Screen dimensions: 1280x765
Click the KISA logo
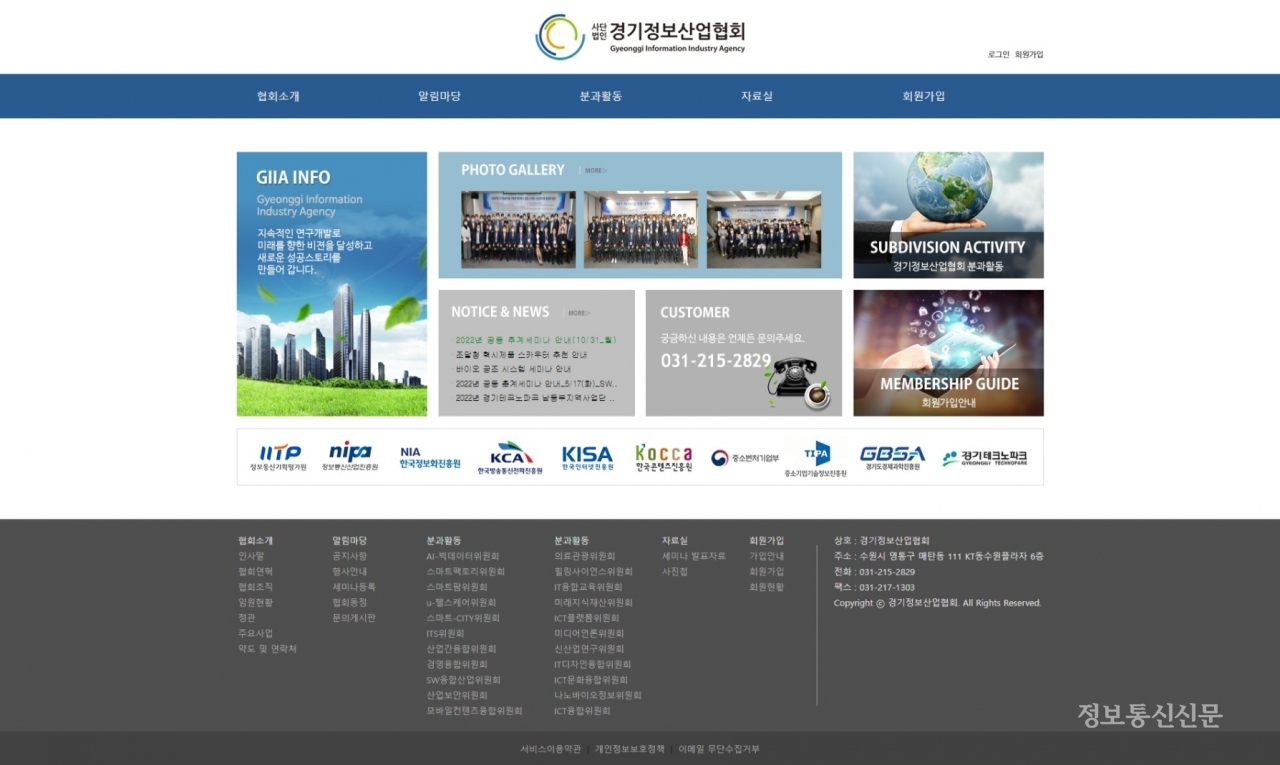point(587,457)
